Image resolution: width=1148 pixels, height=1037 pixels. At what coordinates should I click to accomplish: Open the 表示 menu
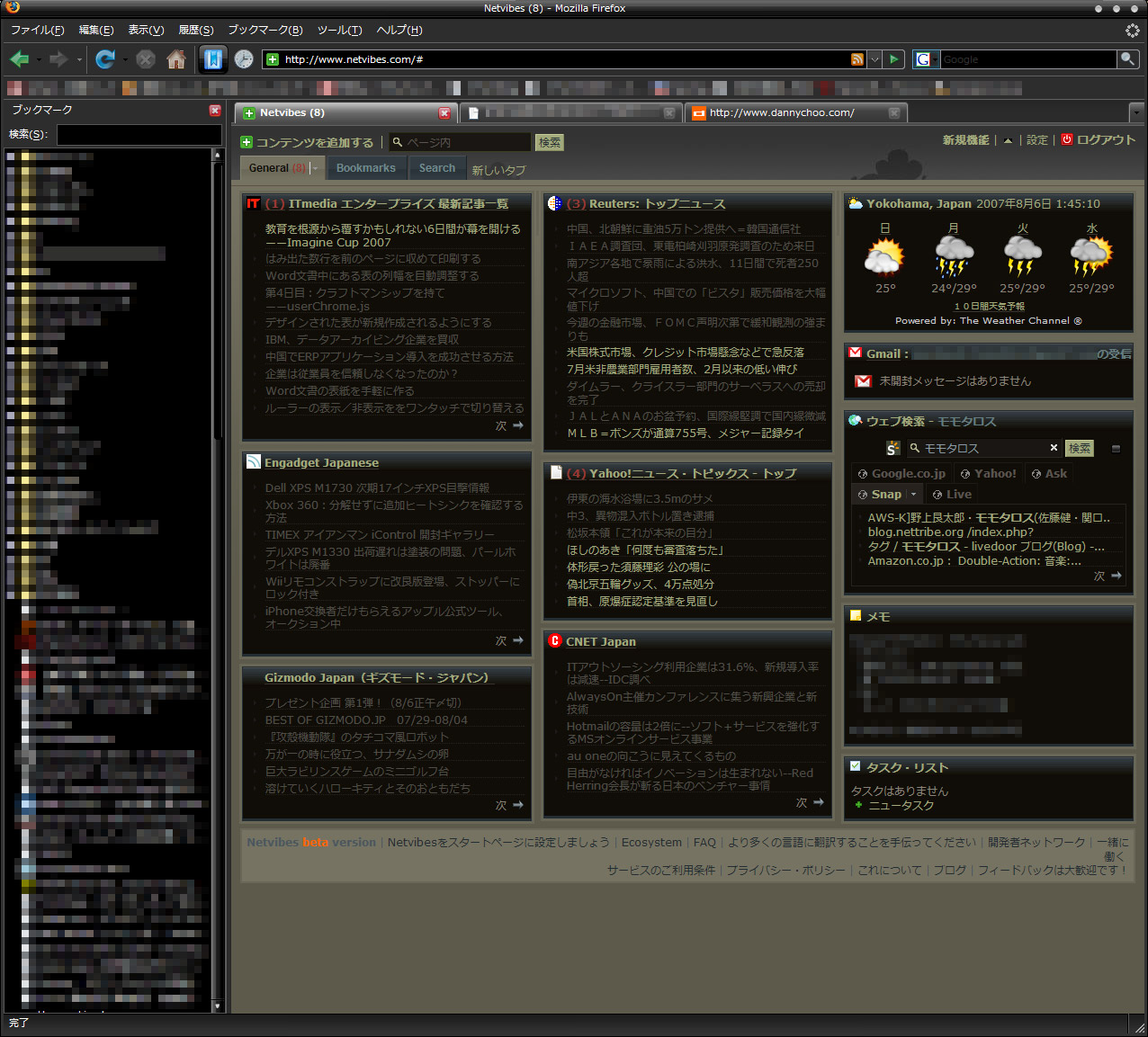[146, 30]
